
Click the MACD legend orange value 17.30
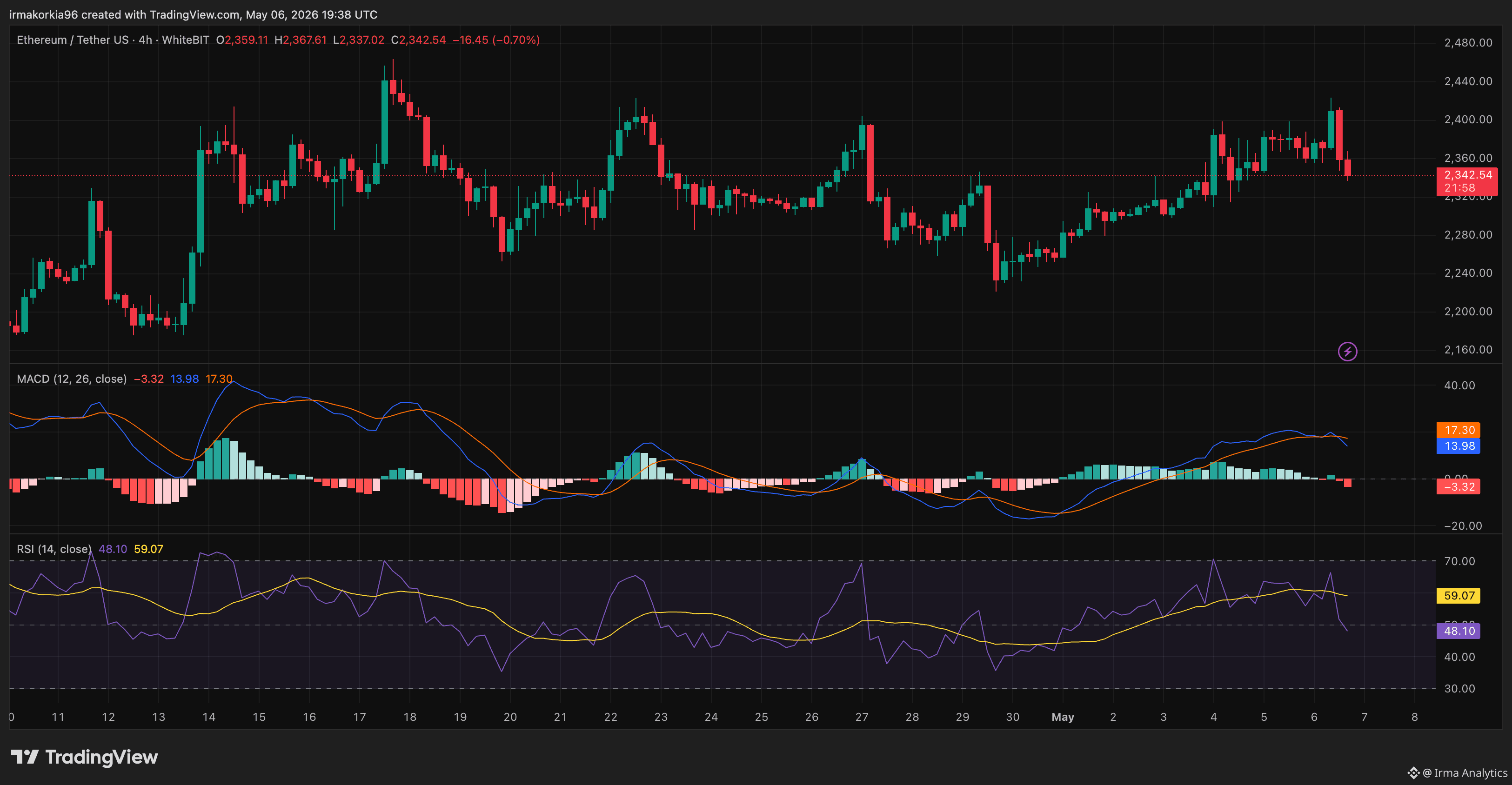point(219,379)
